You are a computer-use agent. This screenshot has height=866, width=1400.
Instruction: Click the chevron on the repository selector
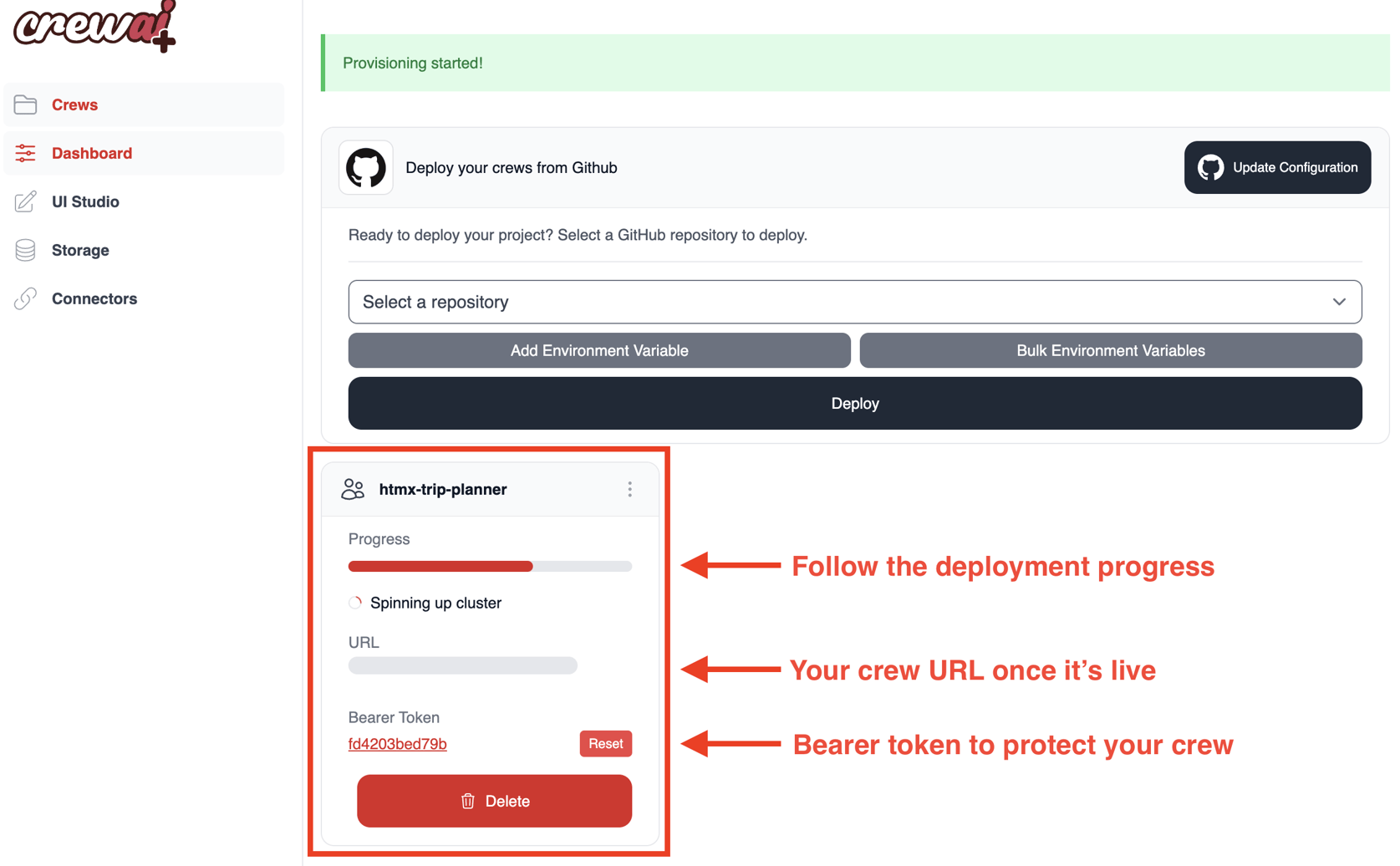click(1339, 302)
